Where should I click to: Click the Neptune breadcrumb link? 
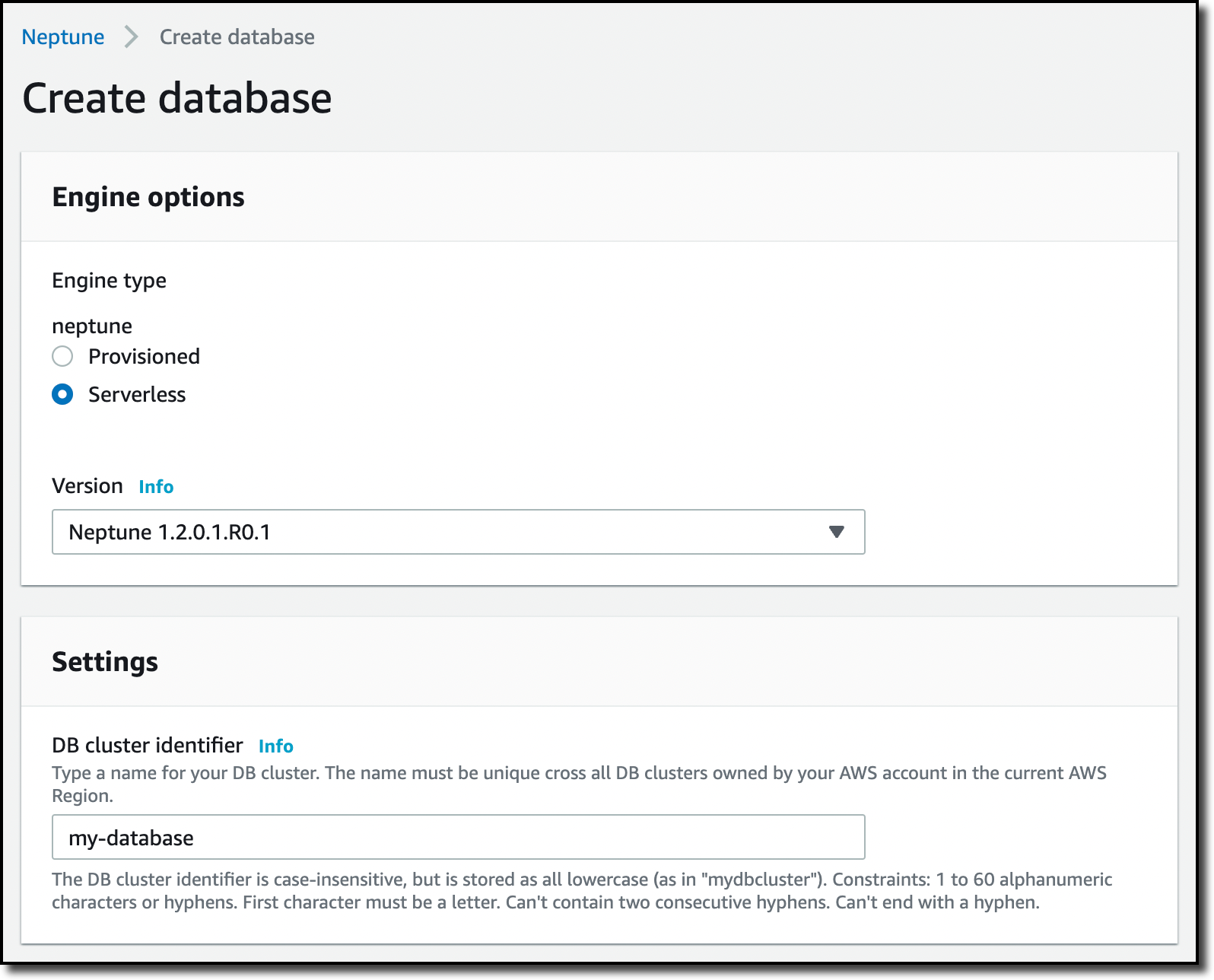[x=62, y=37]
